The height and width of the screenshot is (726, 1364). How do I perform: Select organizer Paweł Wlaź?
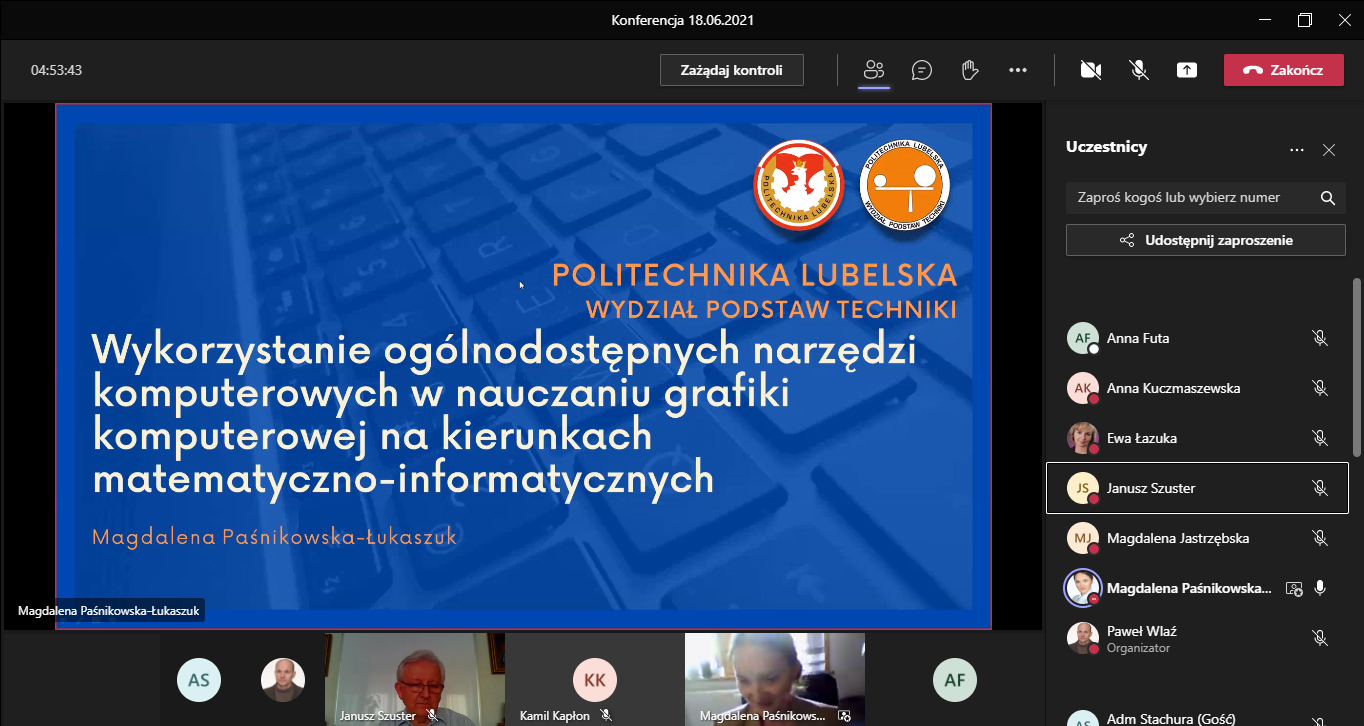[x=1197, y=638]
